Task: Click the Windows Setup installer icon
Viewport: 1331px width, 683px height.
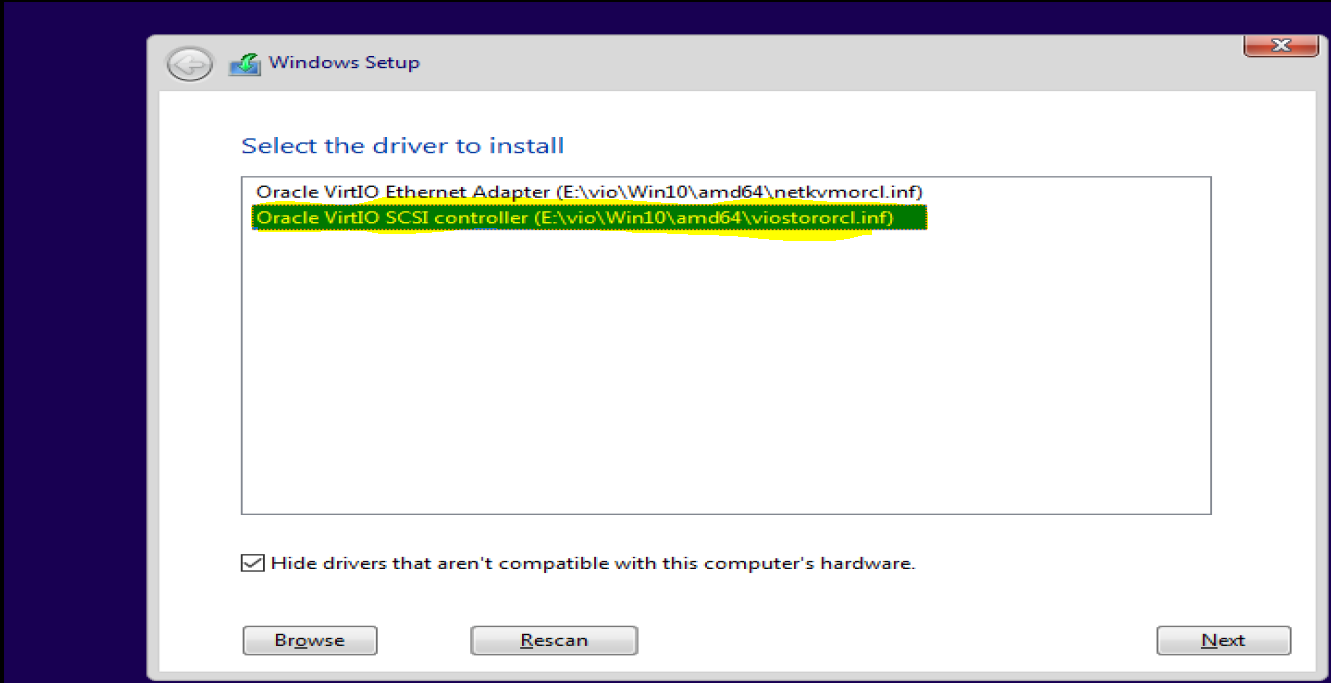Action: [245, 64]
